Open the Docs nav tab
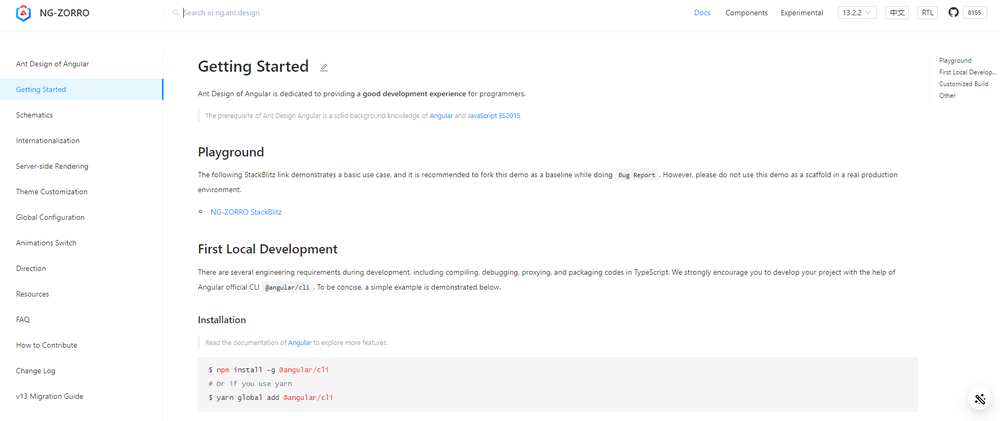 click(x=702, y=13)
